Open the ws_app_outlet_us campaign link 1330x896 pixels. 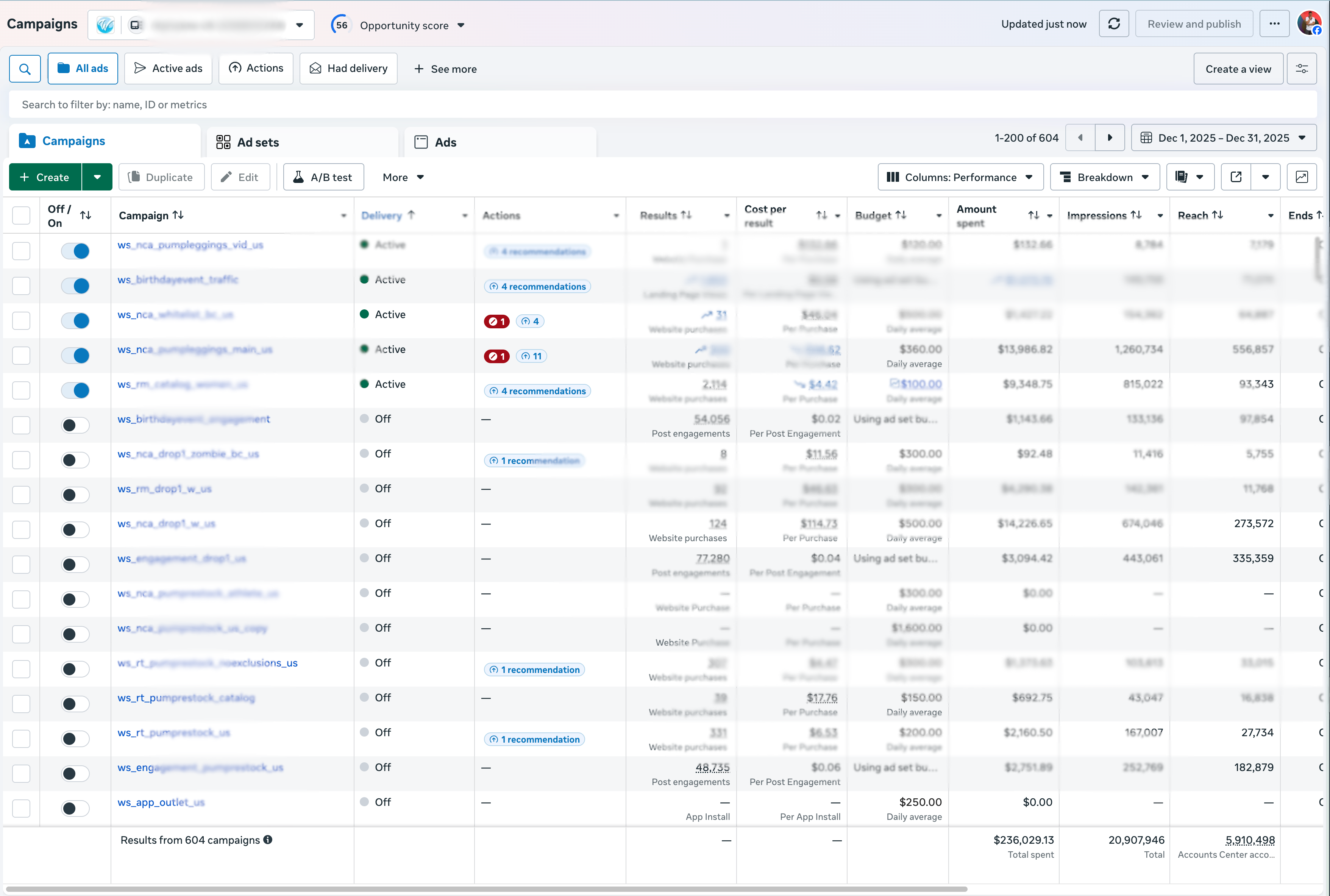click(x=161, y=802)
